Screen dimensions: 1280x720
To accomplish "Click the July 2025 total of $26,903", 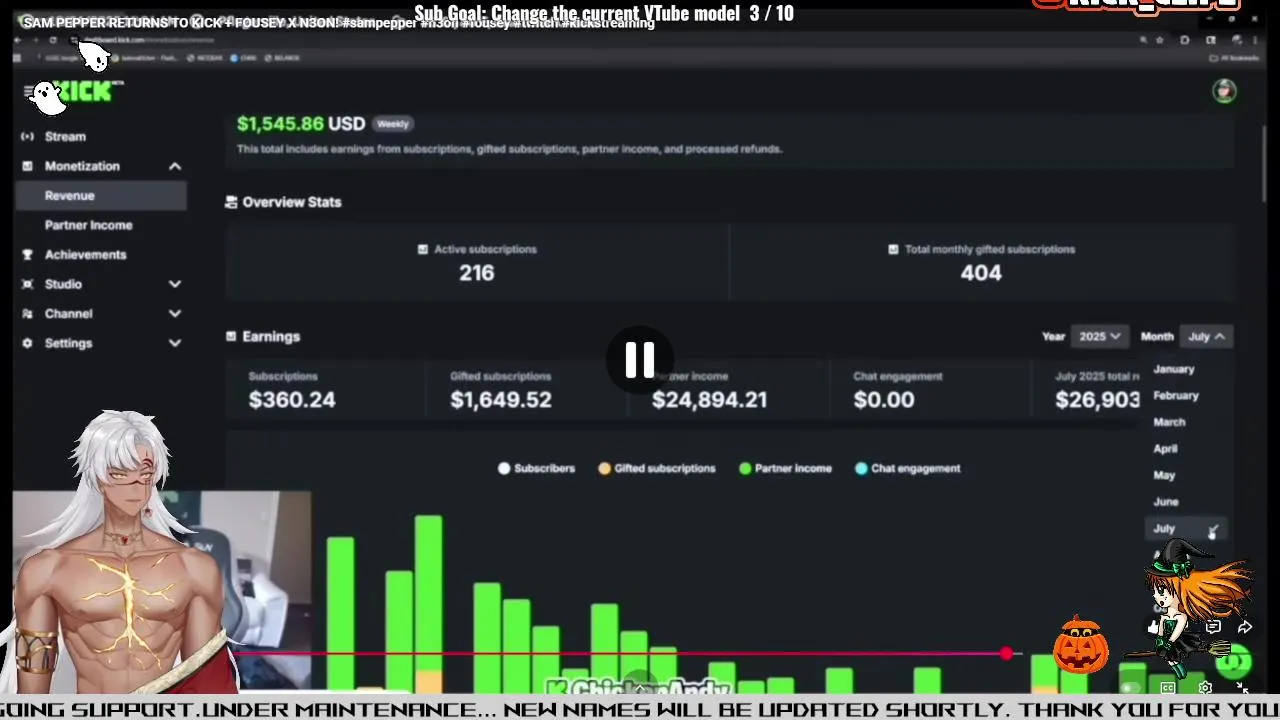I will pyautogui.click(x=1097, y=400).
